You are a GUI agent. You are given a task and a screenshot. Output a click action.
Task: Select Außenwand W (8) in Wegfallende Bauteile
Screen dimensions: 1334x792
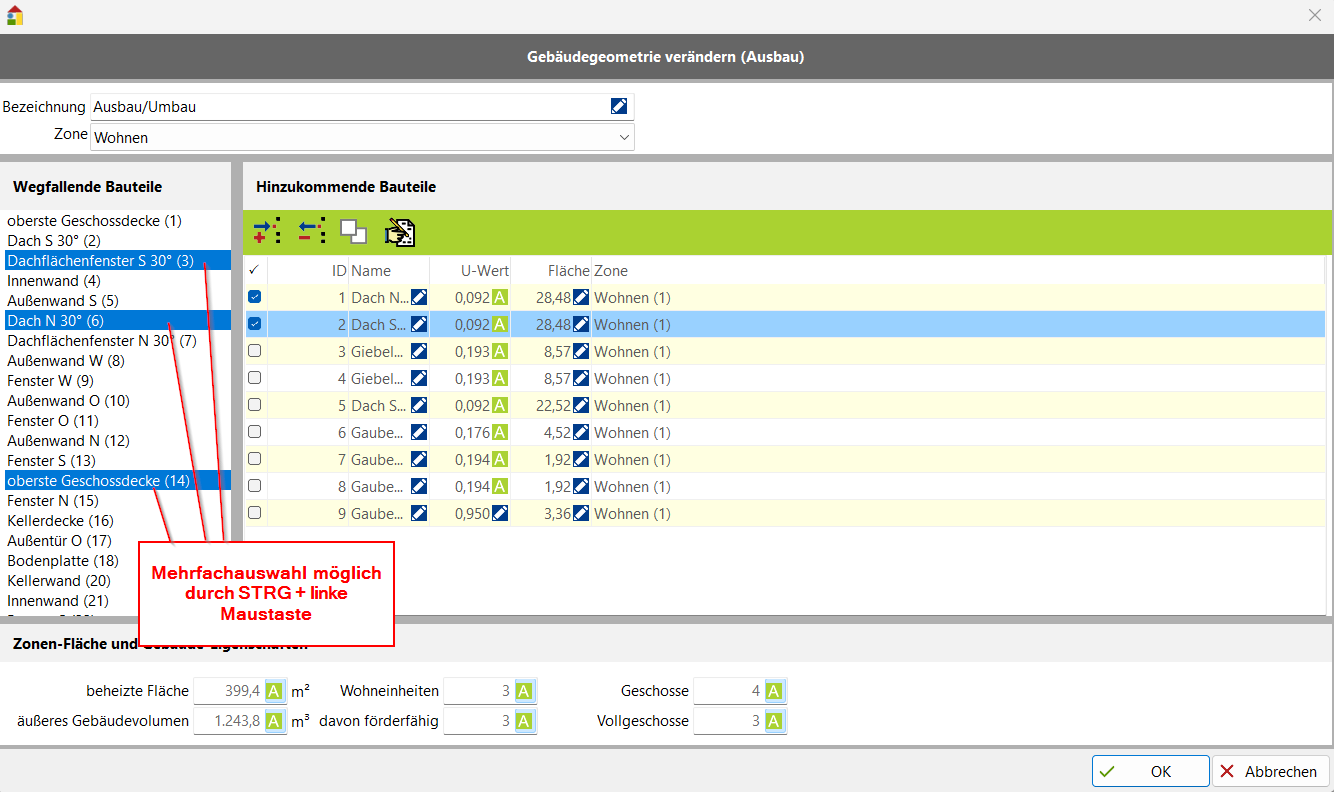click(66, 361)
